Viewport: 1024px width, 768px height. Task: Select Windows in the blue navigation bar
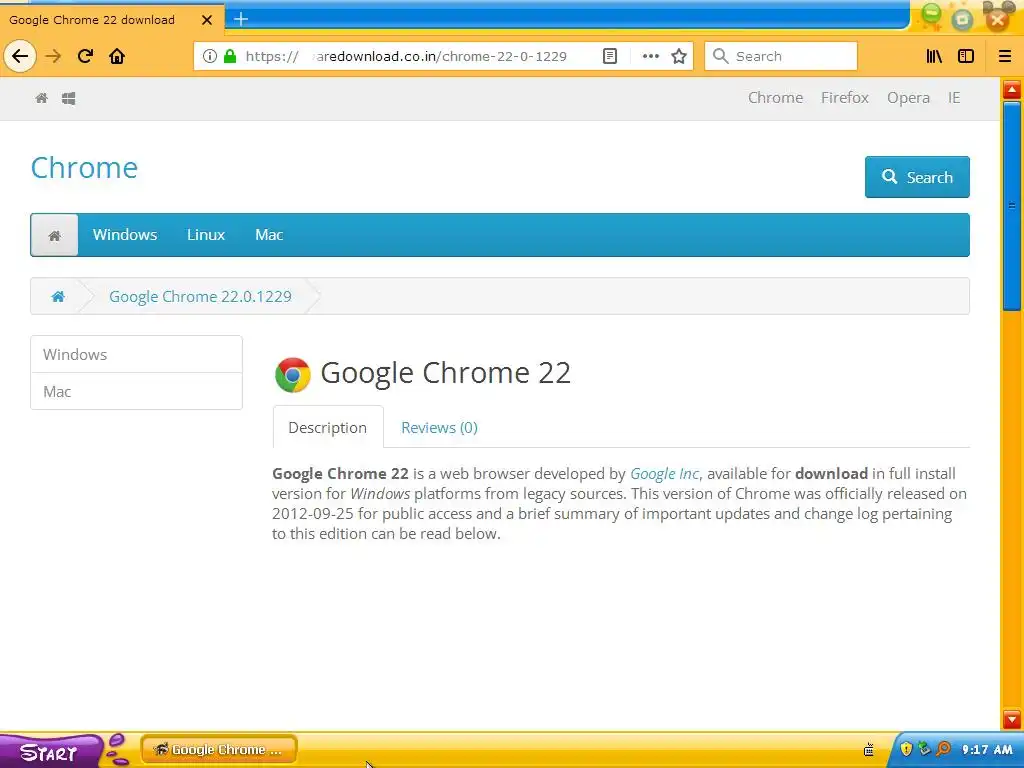point(125,234)
